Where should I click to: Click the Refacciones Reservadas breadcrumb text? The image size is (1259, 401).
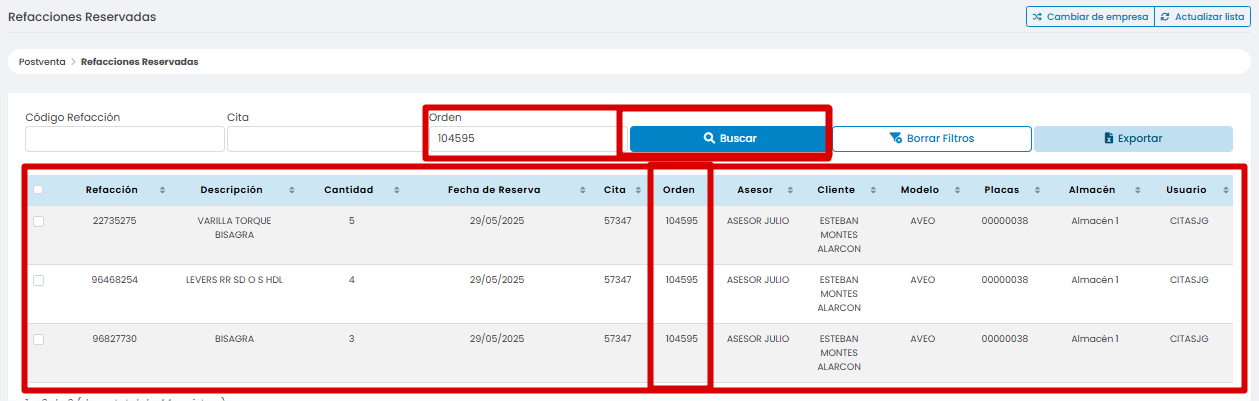click(139, 62)
